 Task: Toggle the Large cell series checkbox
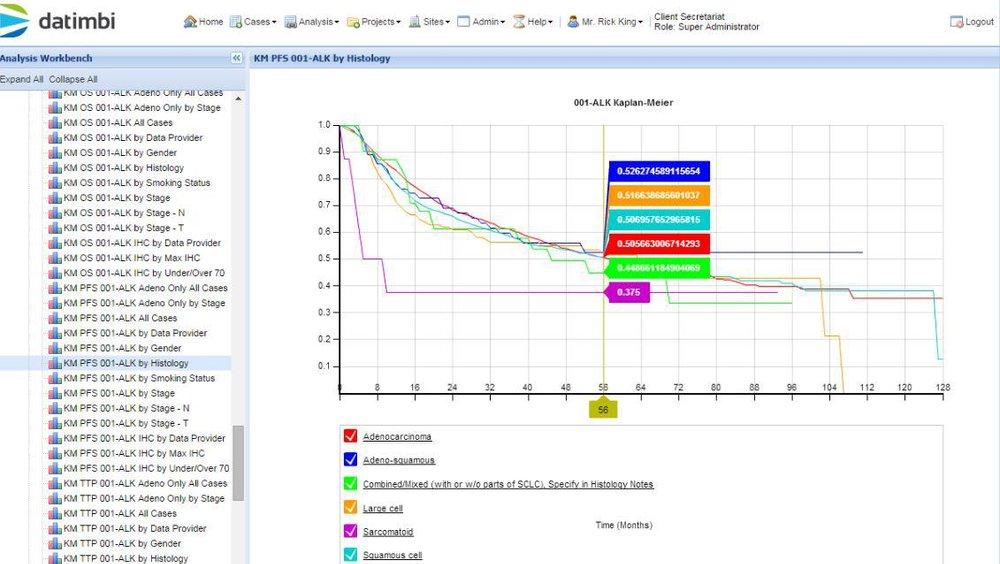click(350, 507)
